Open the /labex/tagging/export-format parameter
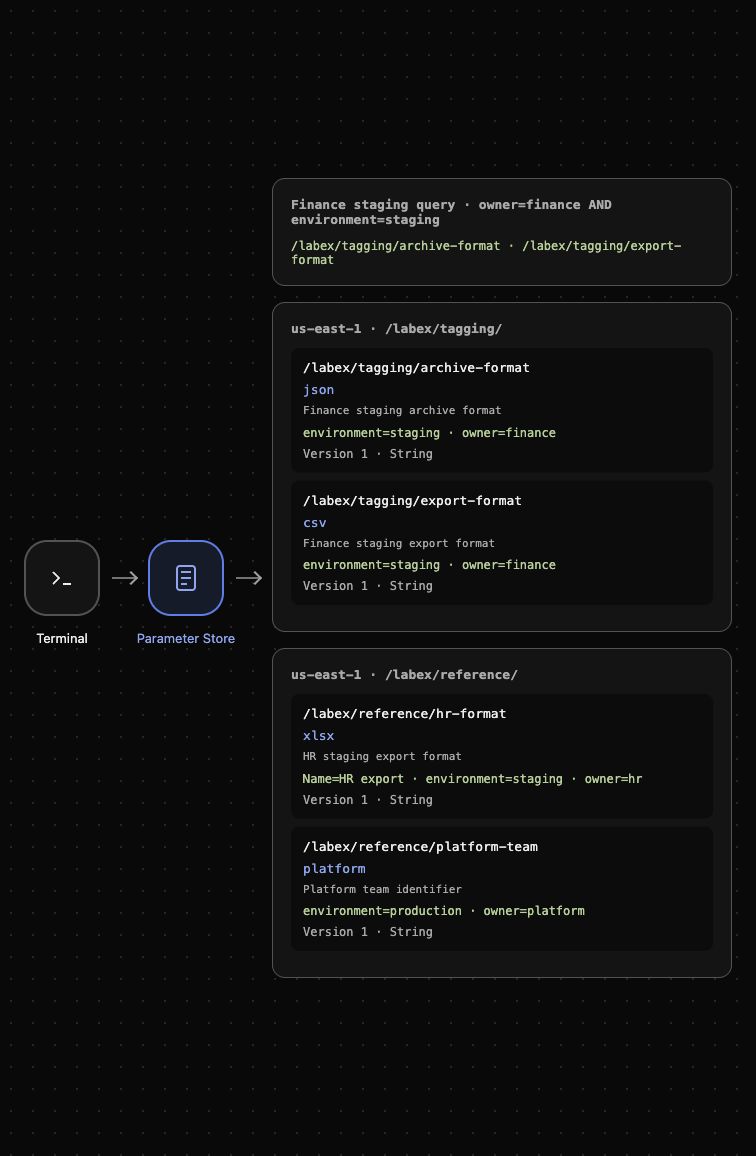 pyautogui.click(x=502, y=543)
